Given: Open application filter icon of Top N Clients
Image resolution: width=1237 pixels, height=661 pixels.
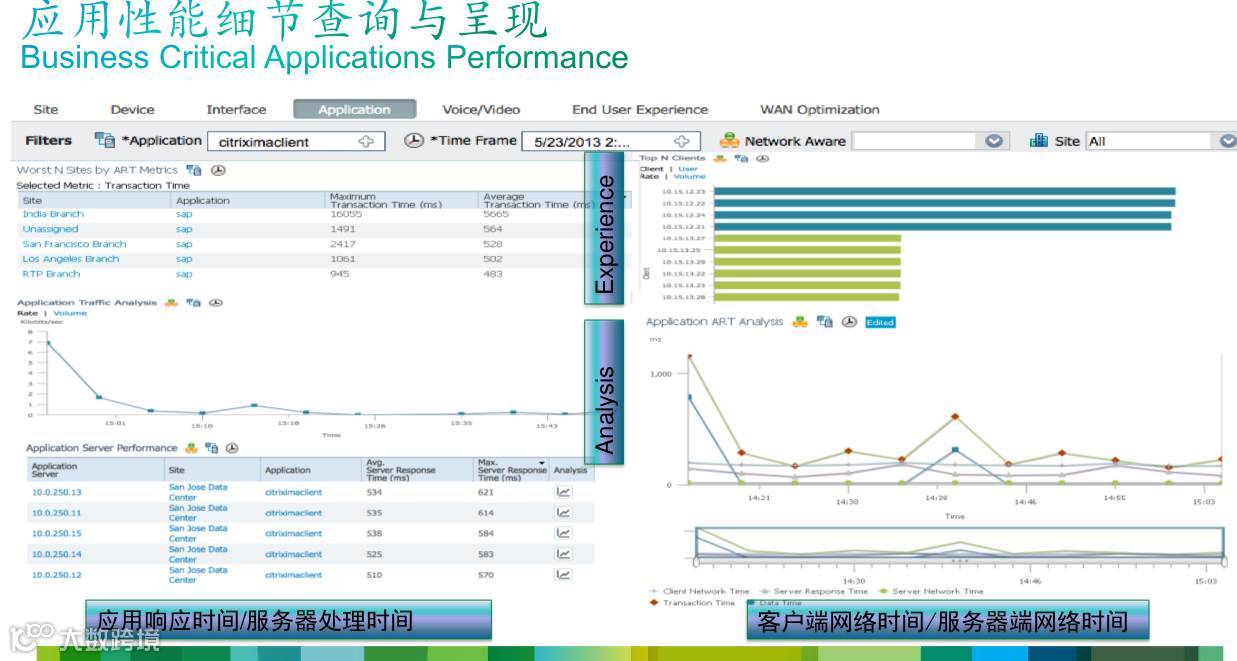Looking at the screenshot, I should coord(741,158).
